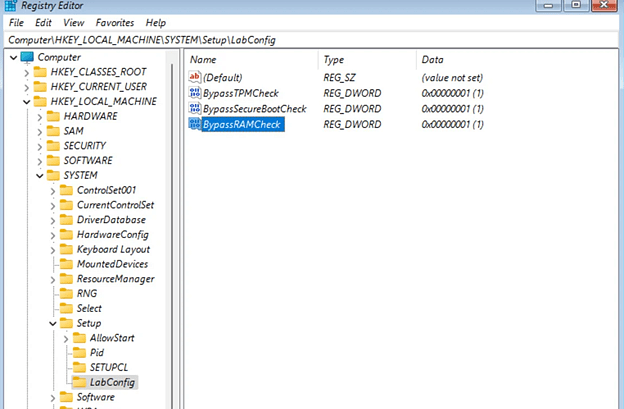Select the Pid key label in the tree

tap(97, 353)
